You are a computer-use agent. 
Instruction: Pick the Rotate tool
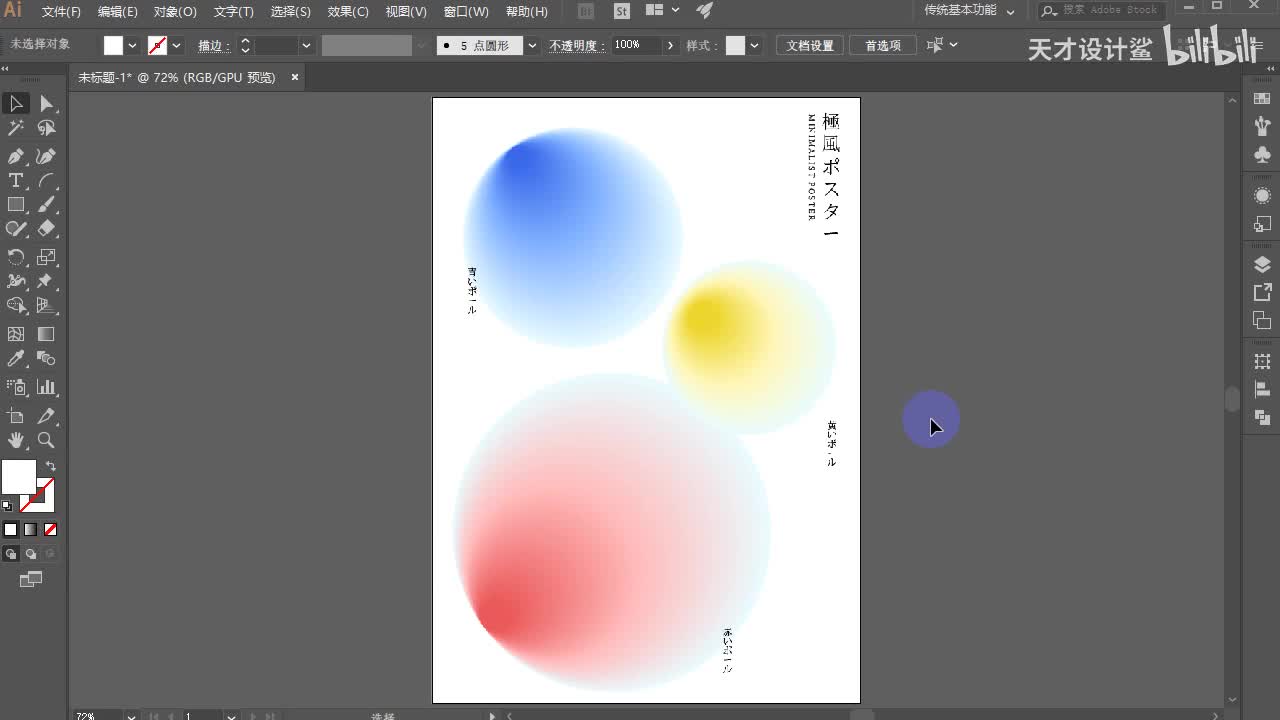point(16,257)
